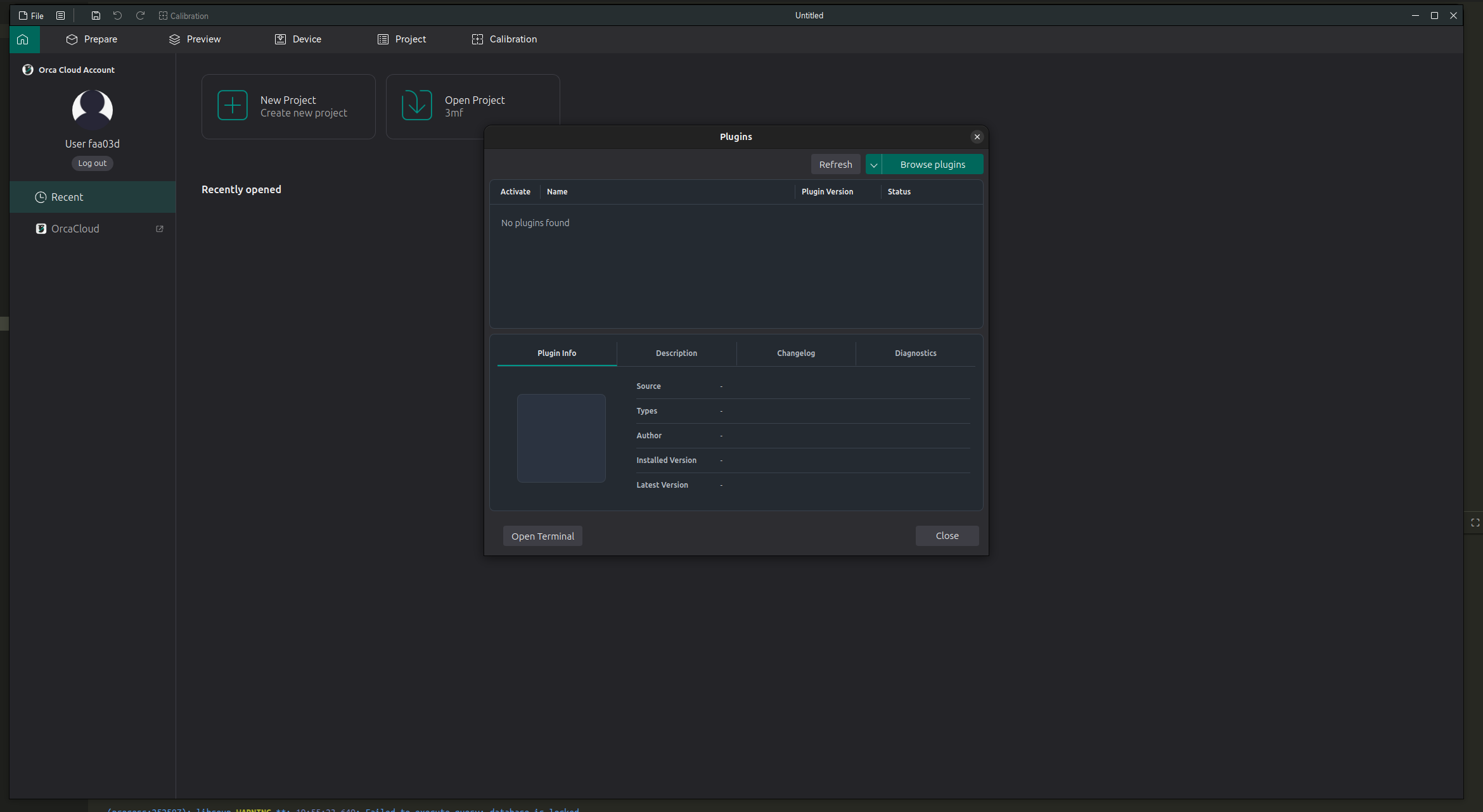Image resolution: width=1483 pixels, height=812 pixels.
Task: Open the hamburger menu next to File
Action: point(61,16)
